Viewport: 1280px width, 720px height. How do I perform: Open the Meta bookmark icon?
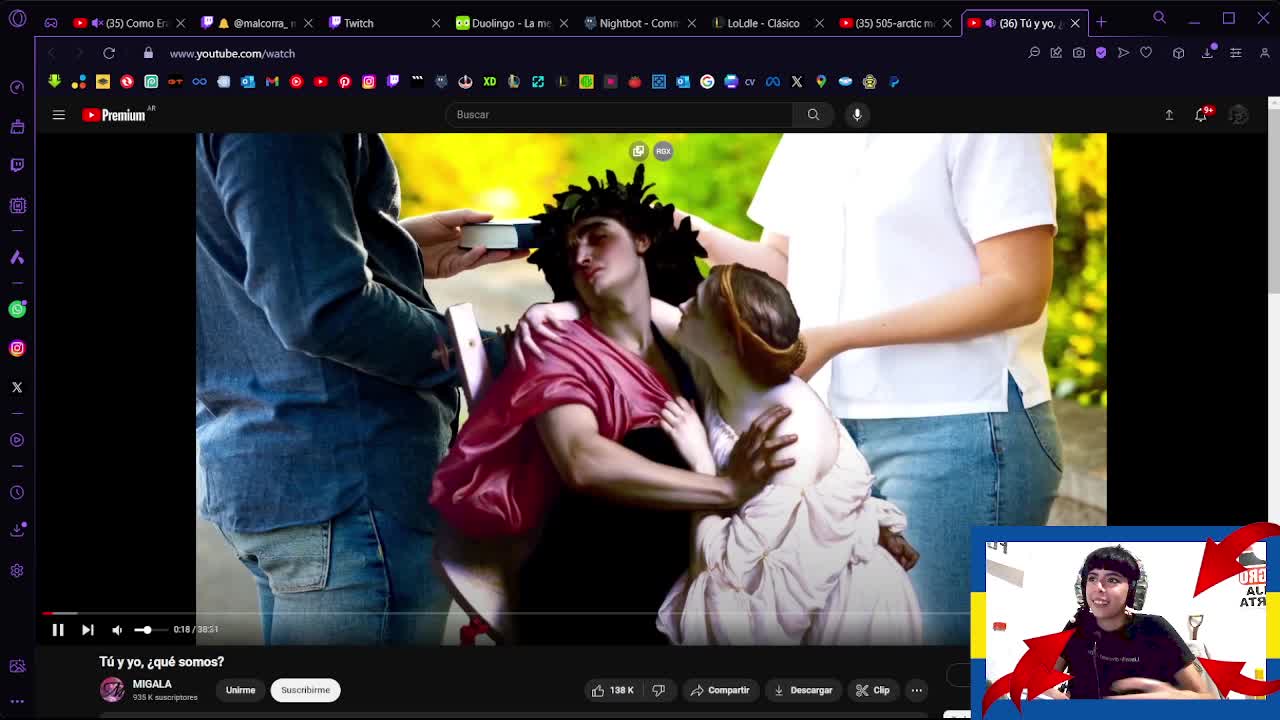point(773,82)
